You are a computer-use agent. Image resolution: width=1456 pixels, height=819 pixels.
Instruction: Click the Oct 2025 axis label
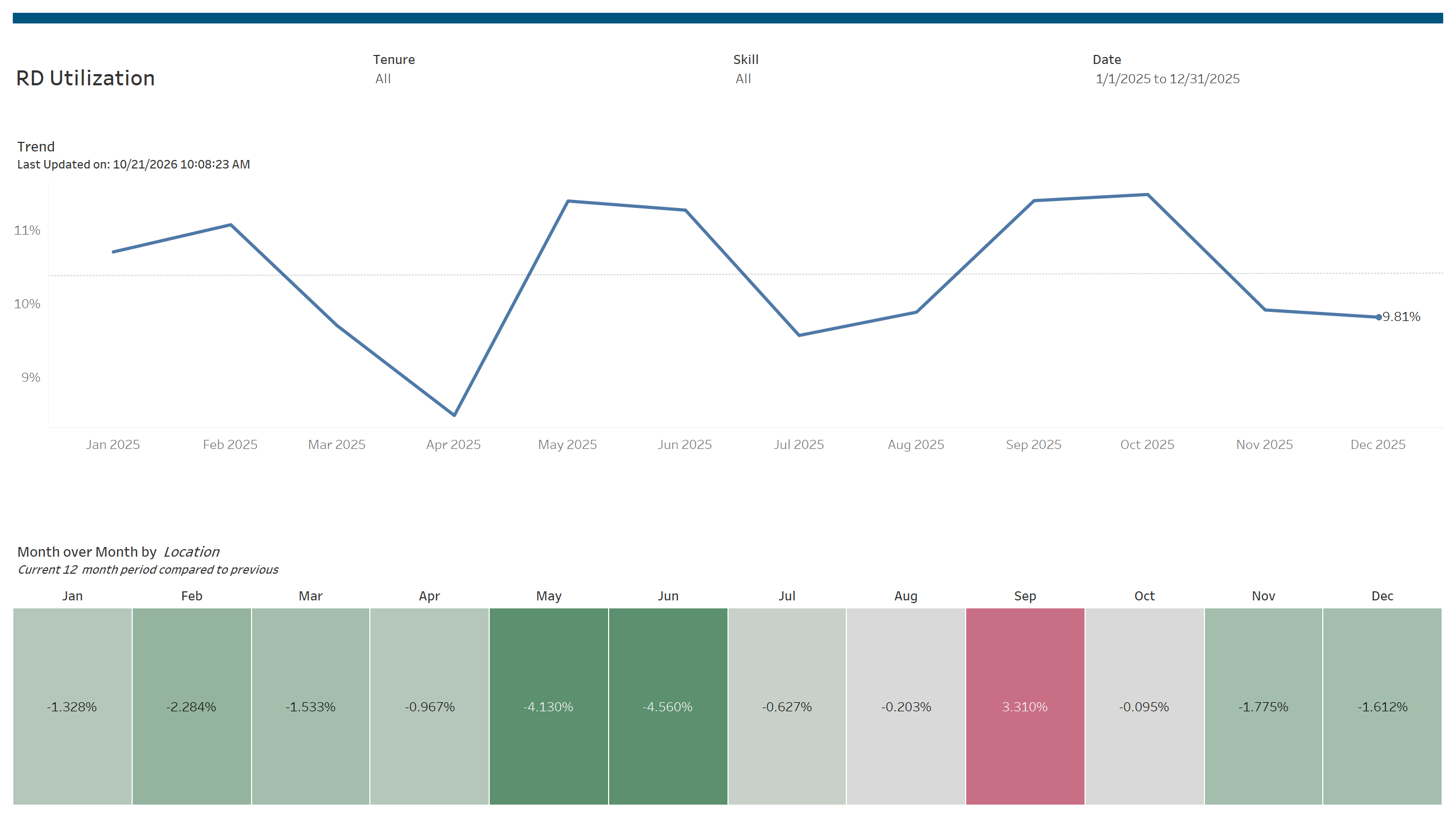[x=1147, y=445]
